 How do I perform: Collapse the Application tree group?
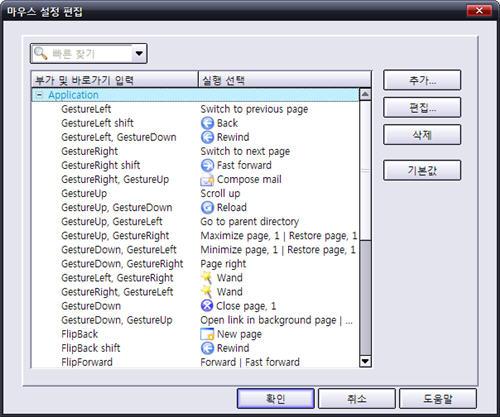[x=39, y=95]
